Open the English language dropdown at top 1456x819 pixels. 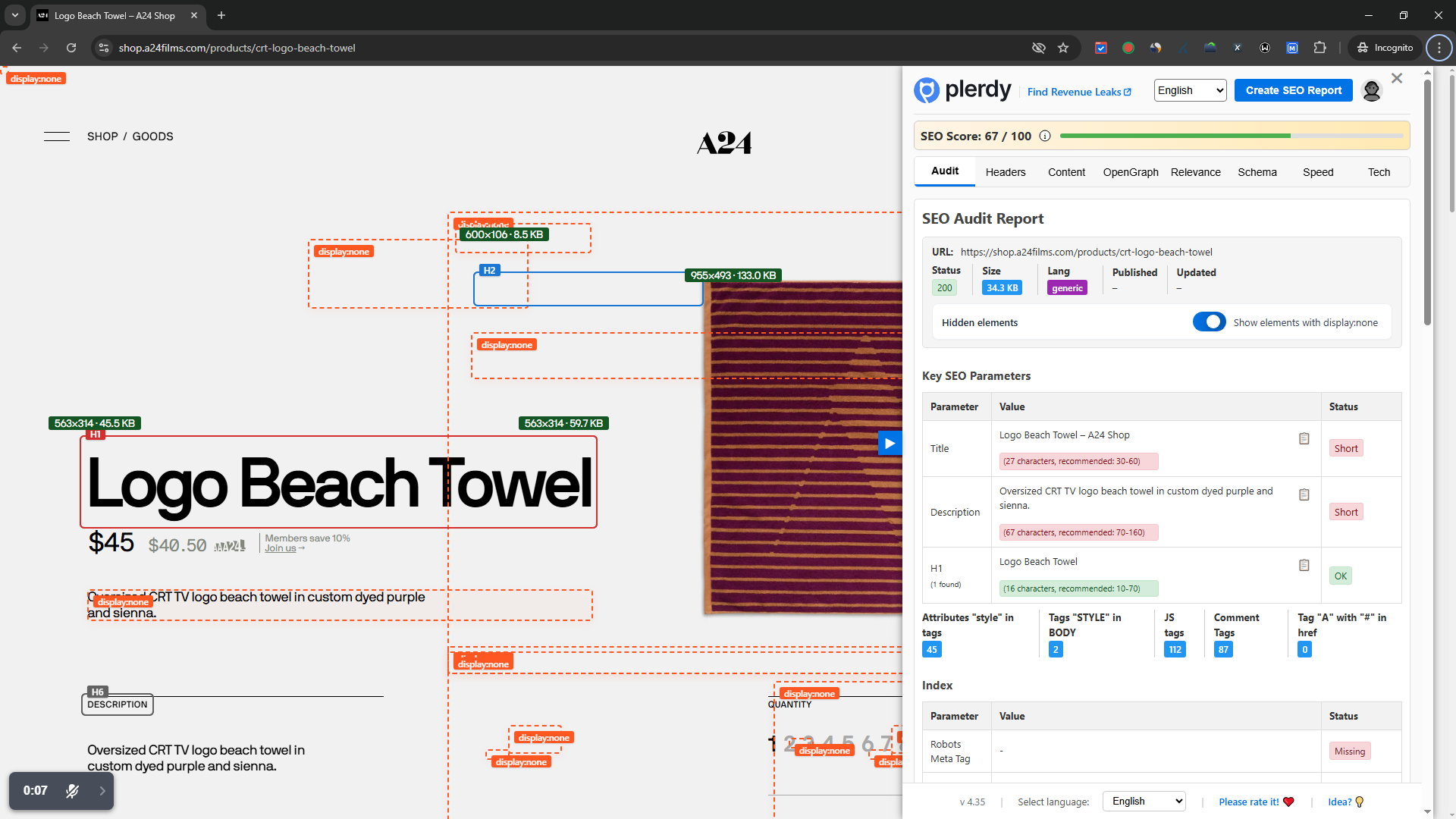tap(1190, 90)
